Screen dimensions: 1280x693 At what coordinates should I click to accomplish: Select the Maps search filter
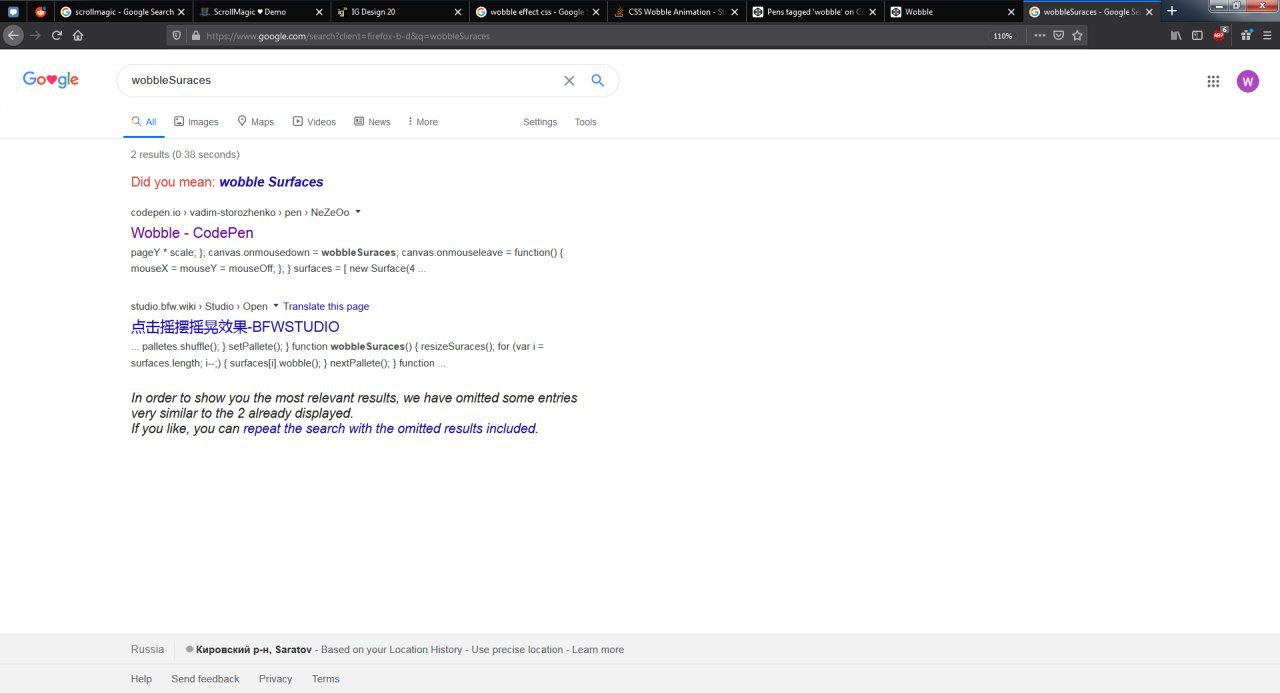click(x=255, y=122)
